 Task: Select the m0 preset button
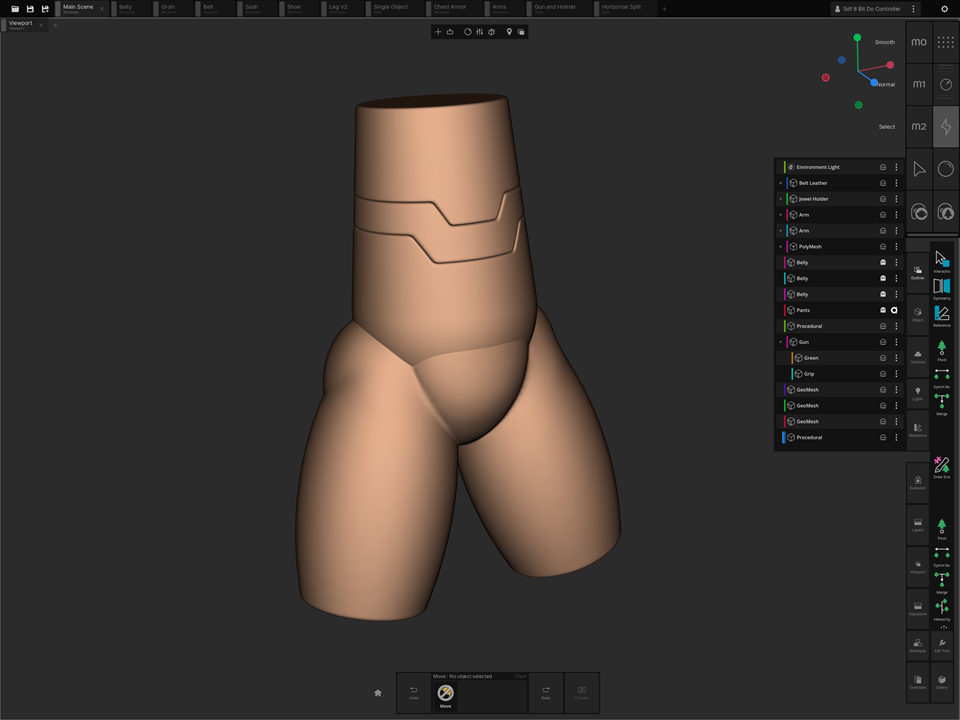pyautogui.click(x=919, y=42)
